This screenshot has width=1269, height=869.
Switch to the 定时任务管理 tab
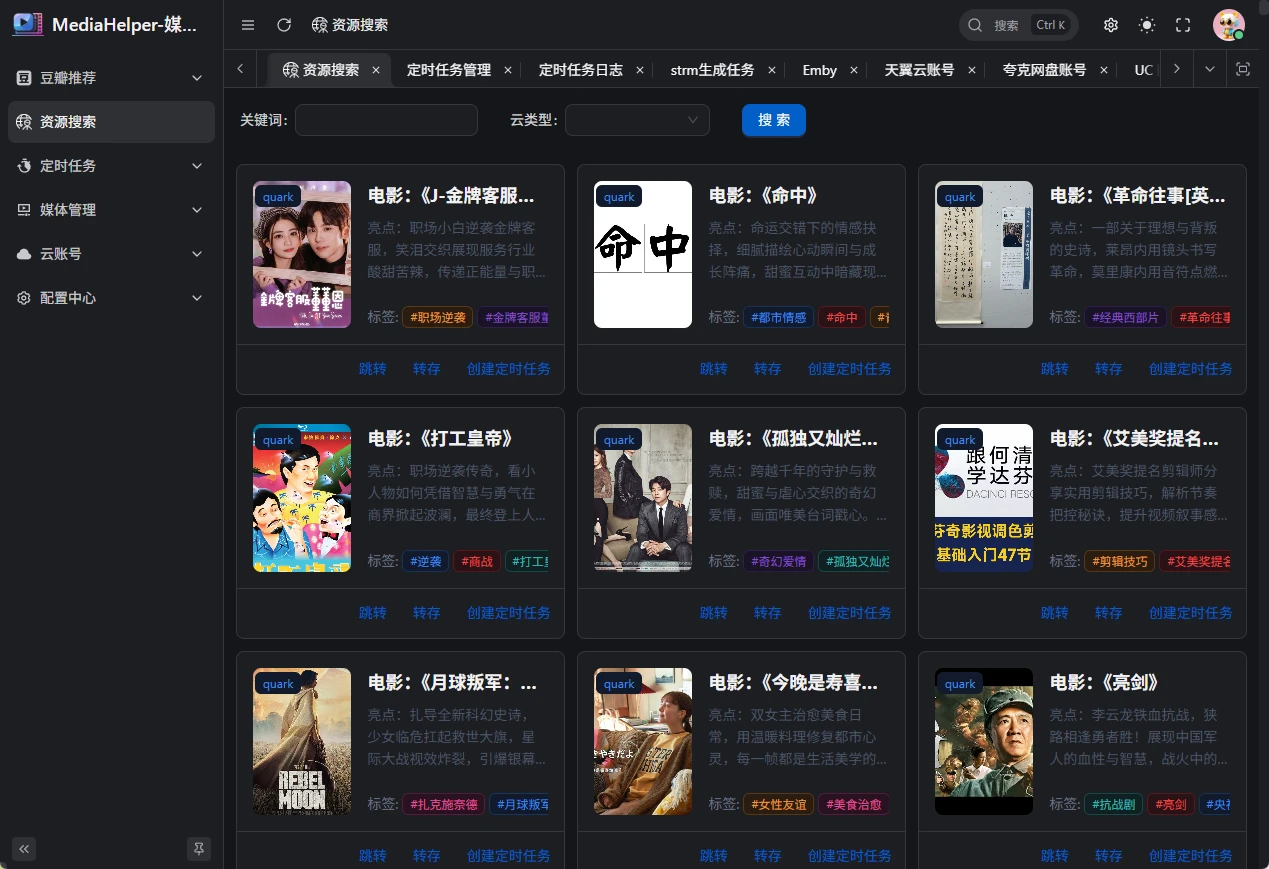point(448,70)
